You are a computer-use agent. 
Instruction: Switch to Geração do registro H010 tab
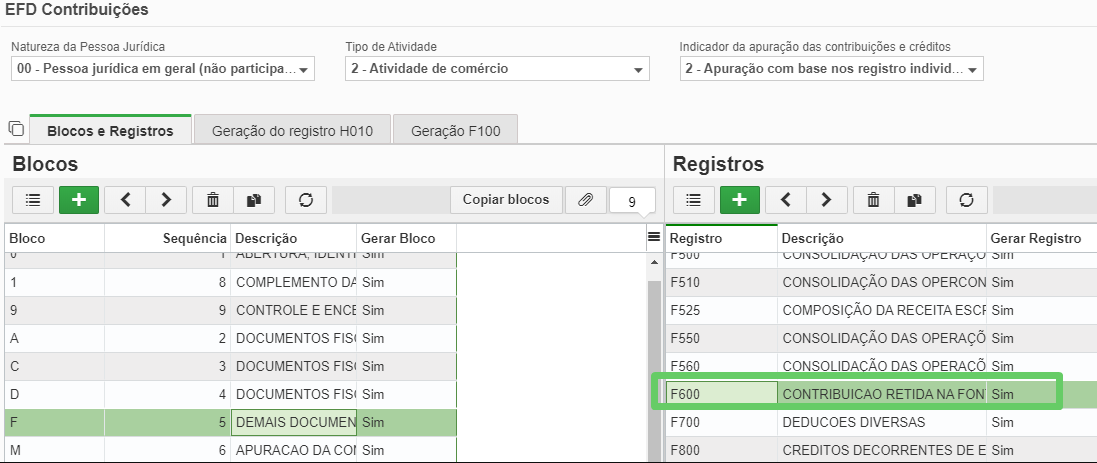[x=292, y=131]
